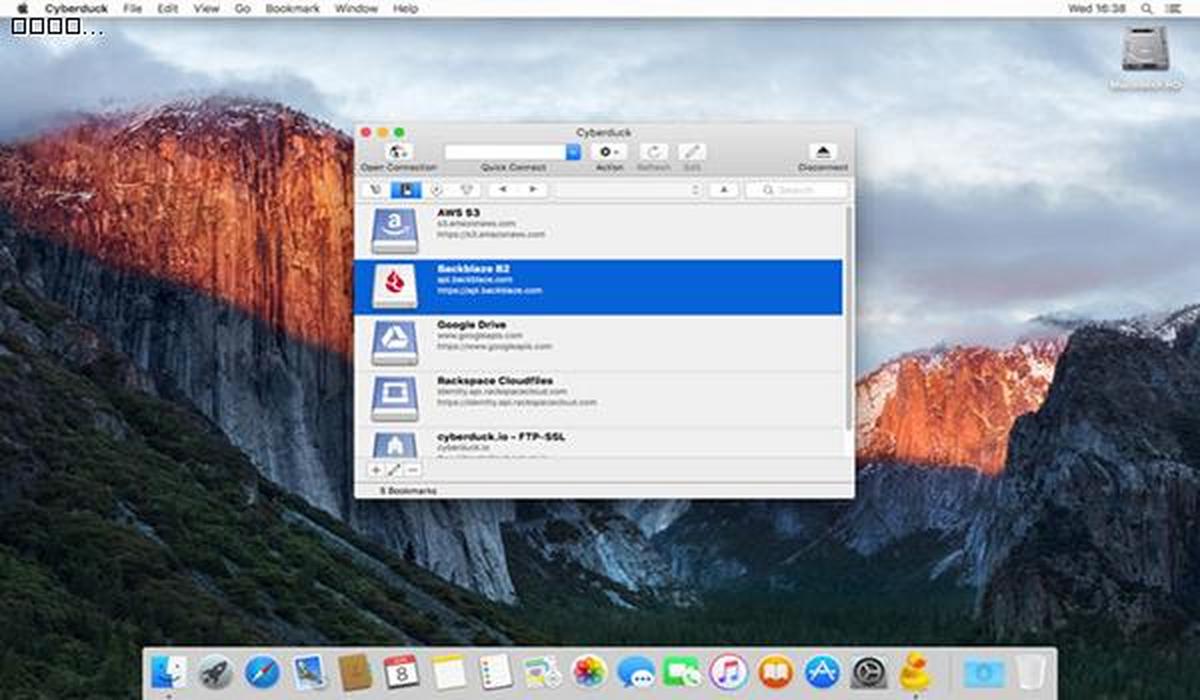Expand the Quick Connect dropdown
This screenshot has width=1200, height=700.
(x=573, y=152)
